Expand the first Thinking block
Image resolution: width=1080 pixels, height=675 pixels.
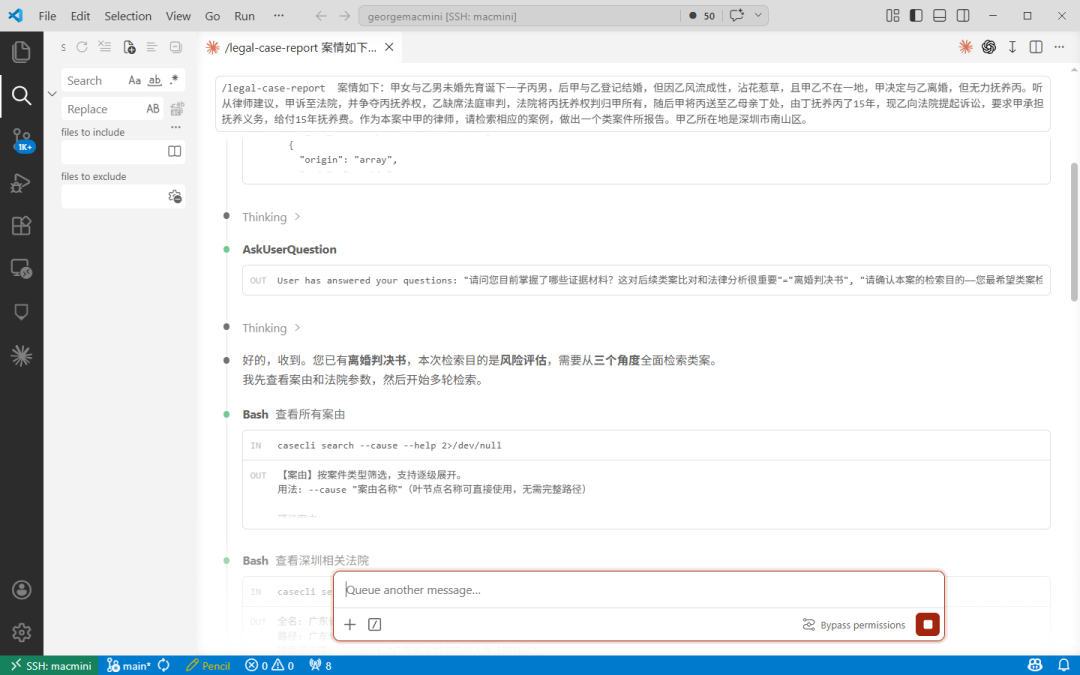pyautogui.click(x=271, y=217)
